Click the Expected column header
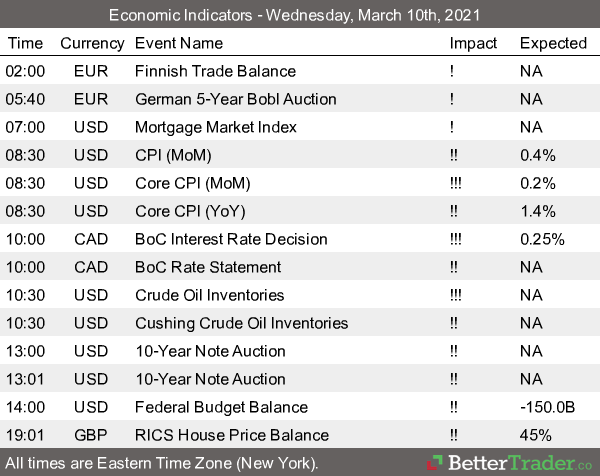Viewport: 600px width, 476px height. (553, 43)
